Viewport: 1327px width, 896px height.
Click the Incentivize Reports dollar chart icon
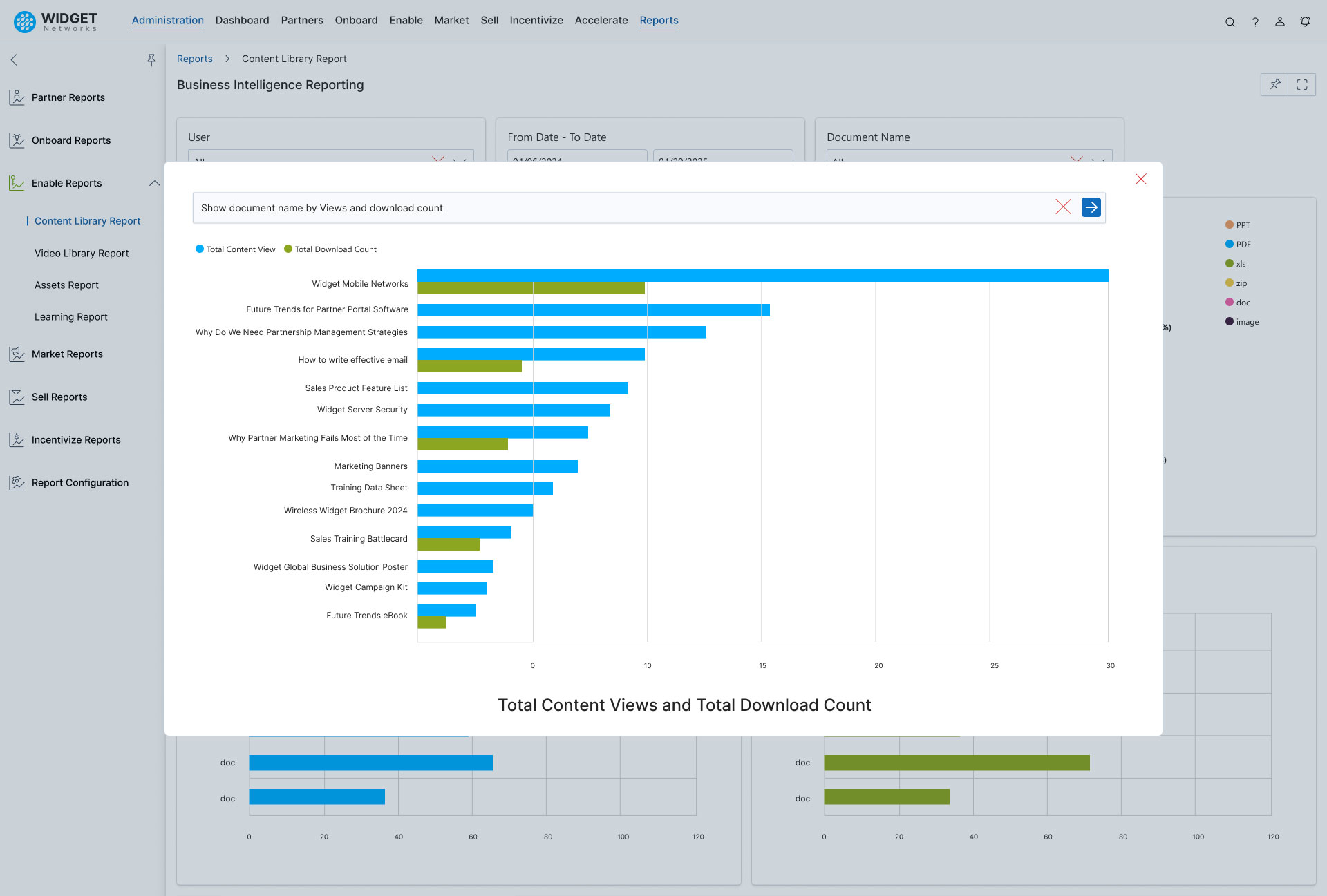17,439
